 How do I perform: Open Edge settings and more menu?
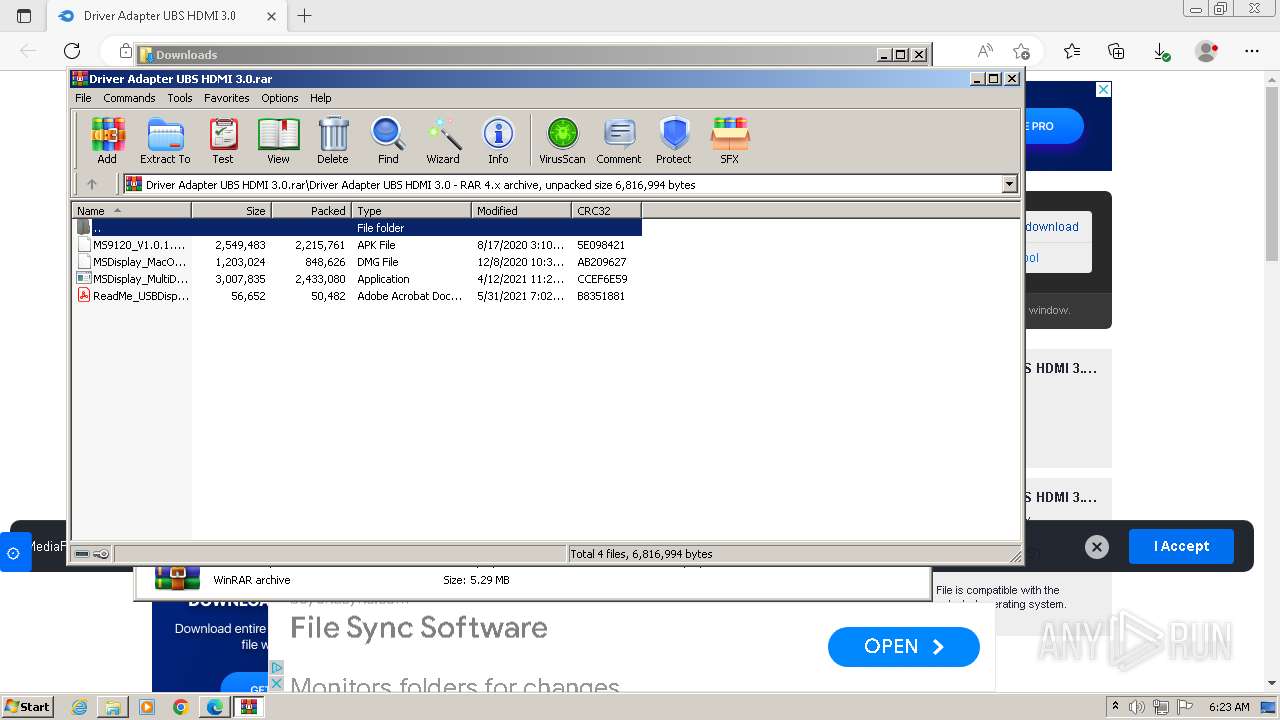(1251, 51)
